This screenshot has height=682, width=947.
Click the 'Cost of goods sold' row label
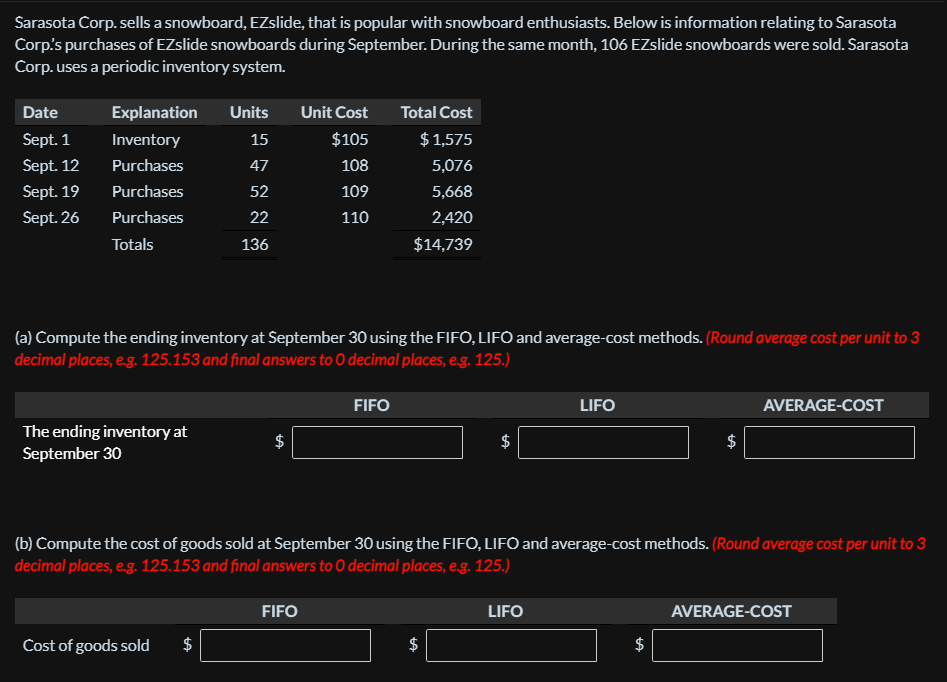86,646
